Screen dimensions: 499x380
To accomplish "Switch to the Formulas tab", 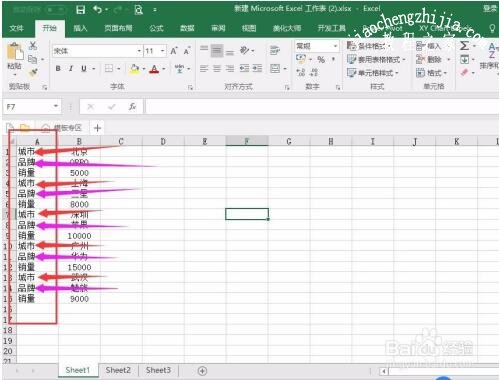I will click(156, 28).
